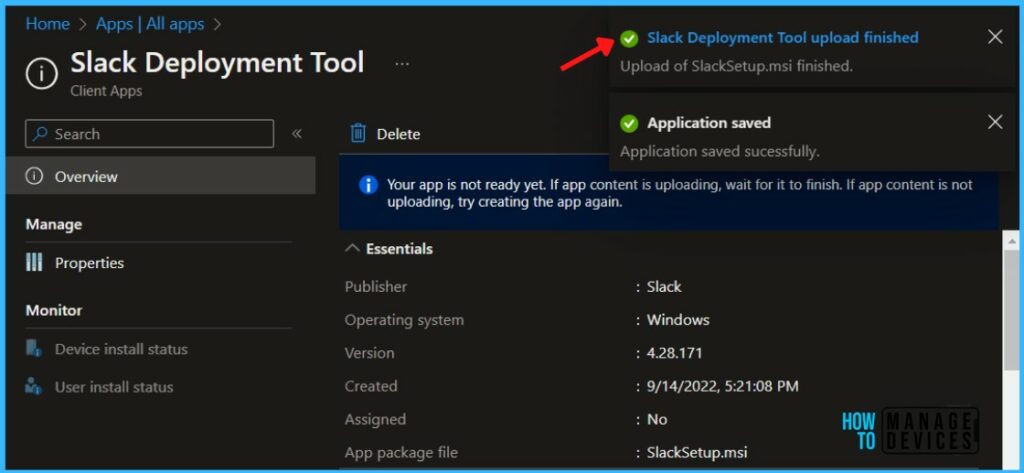Click the Operating system value Windows

(x=678, y=320)
